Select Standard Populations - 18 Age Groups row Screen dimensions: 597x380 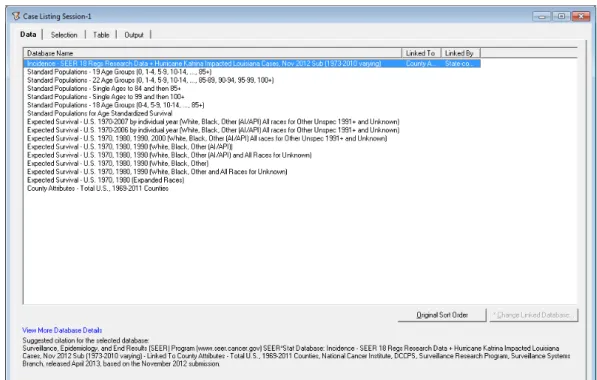[116, 105]
